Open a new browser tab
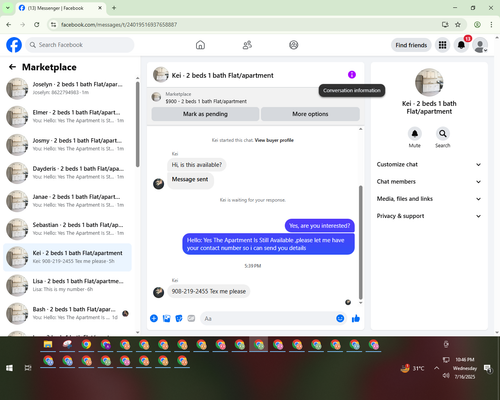This screenshot has height=400, width=500. click(x=114, y=8)
